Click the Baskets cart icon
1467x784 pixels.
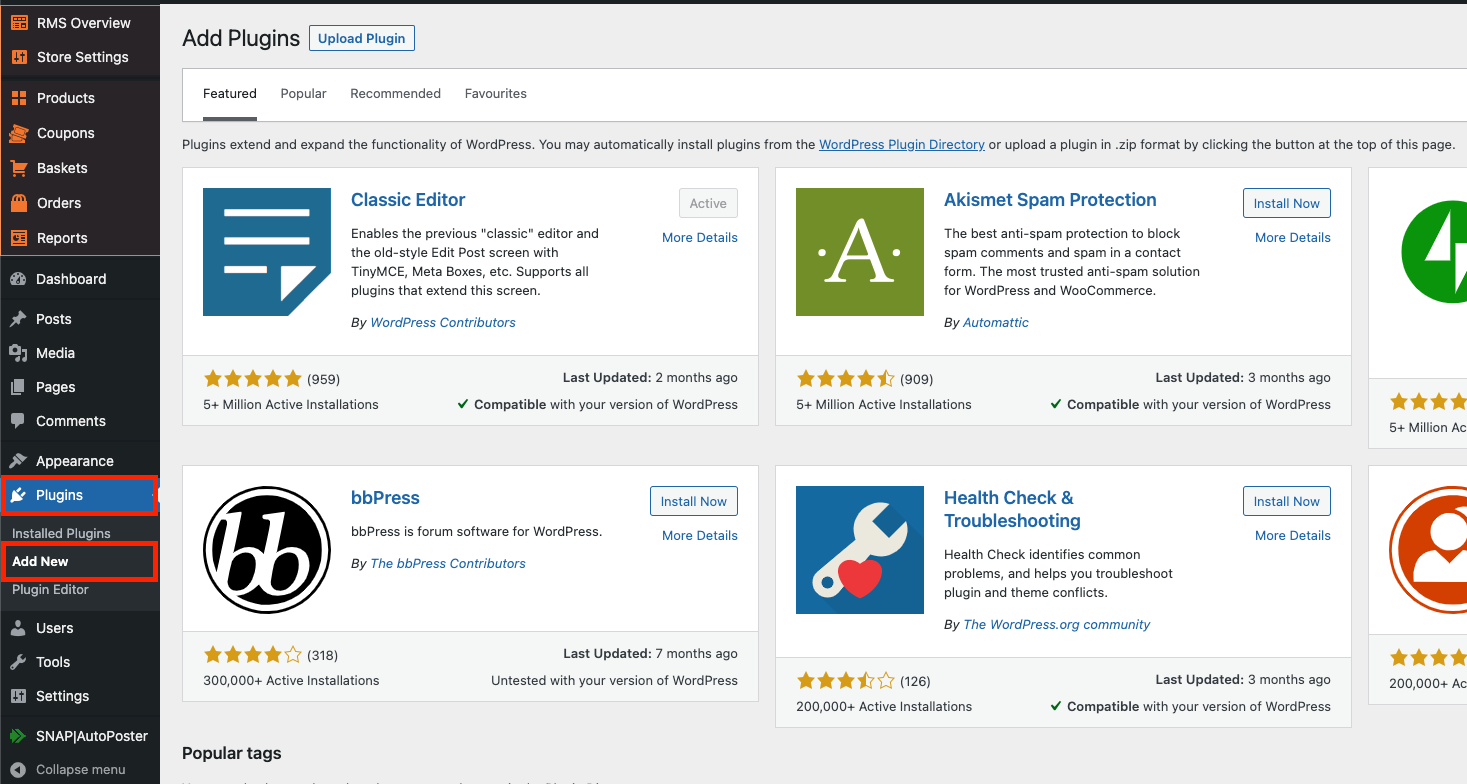tap(19, 168)
